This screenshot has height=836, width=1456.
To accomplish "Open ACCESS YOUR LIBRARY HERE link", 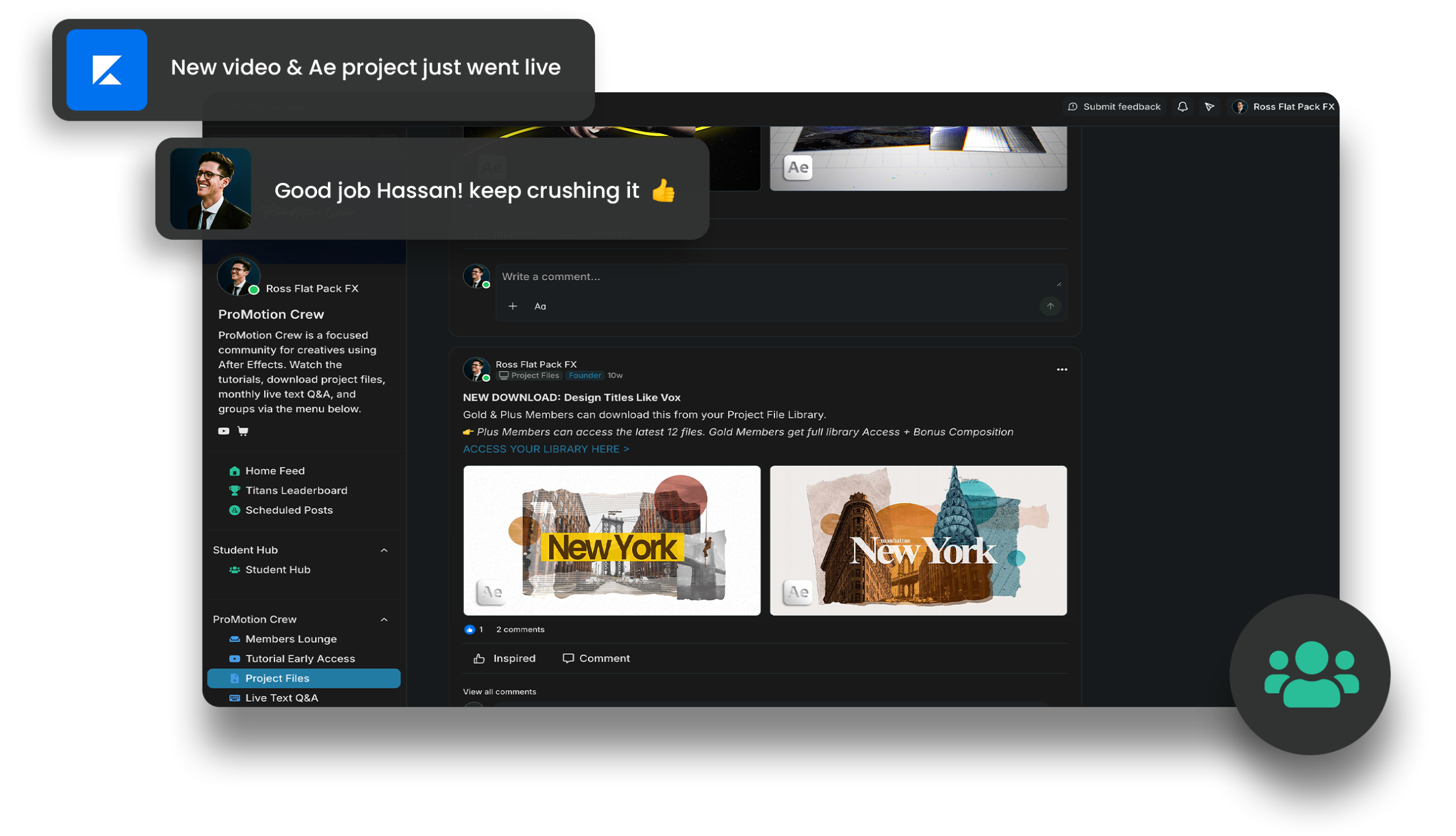I will (x=546, y=449).
